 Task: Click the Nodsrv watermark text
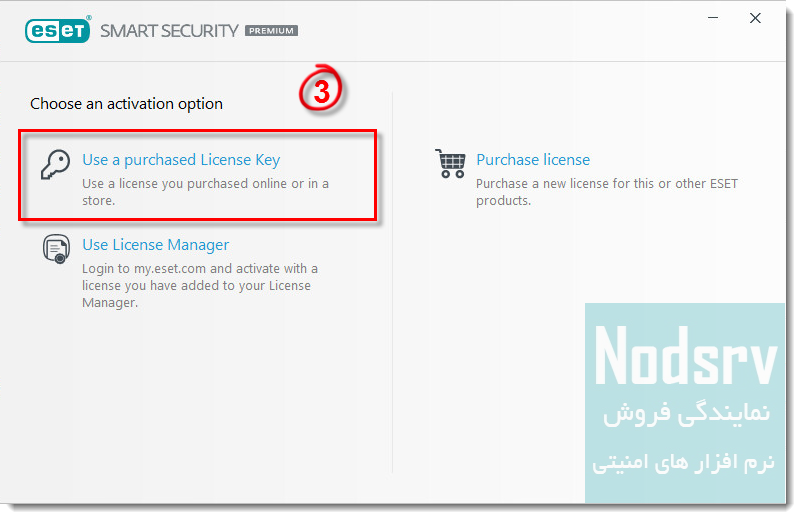(686, 356)
